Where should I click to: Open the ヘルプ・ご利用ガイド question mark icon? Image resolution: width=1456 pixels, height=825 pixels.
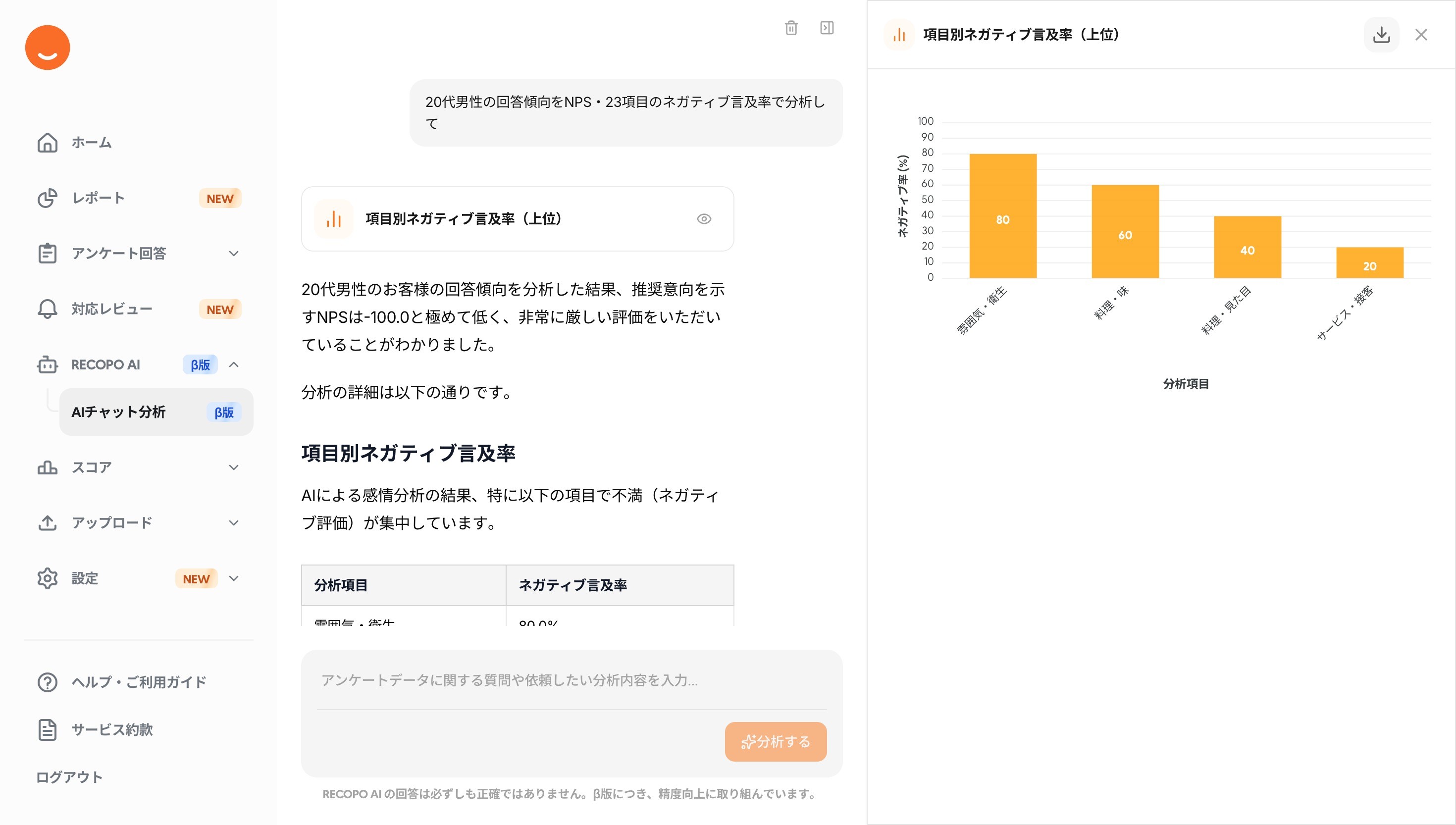pyautogui.click(x=48, y=682)
